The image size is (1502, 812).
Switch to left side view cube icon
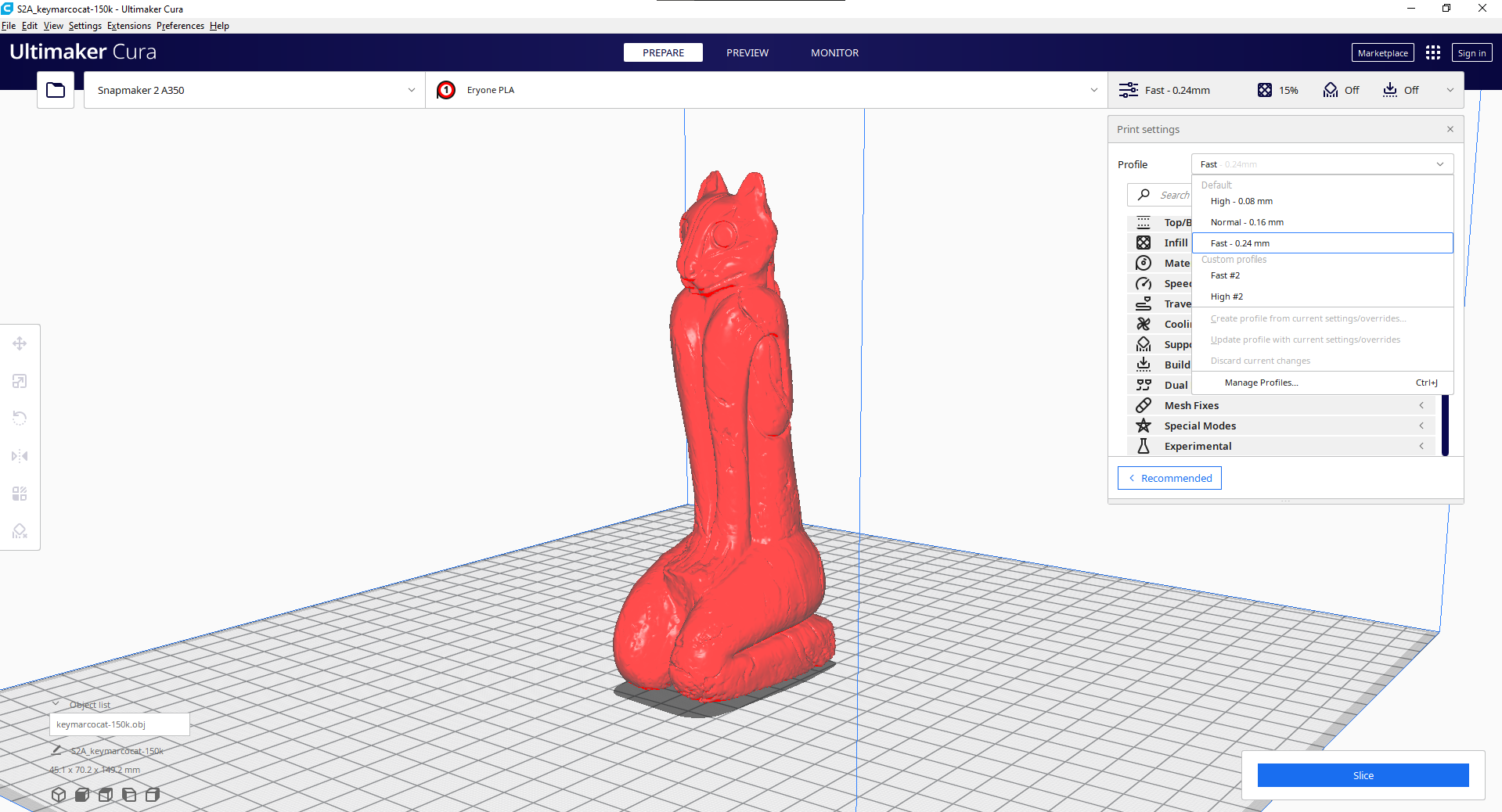click(129, 795)
